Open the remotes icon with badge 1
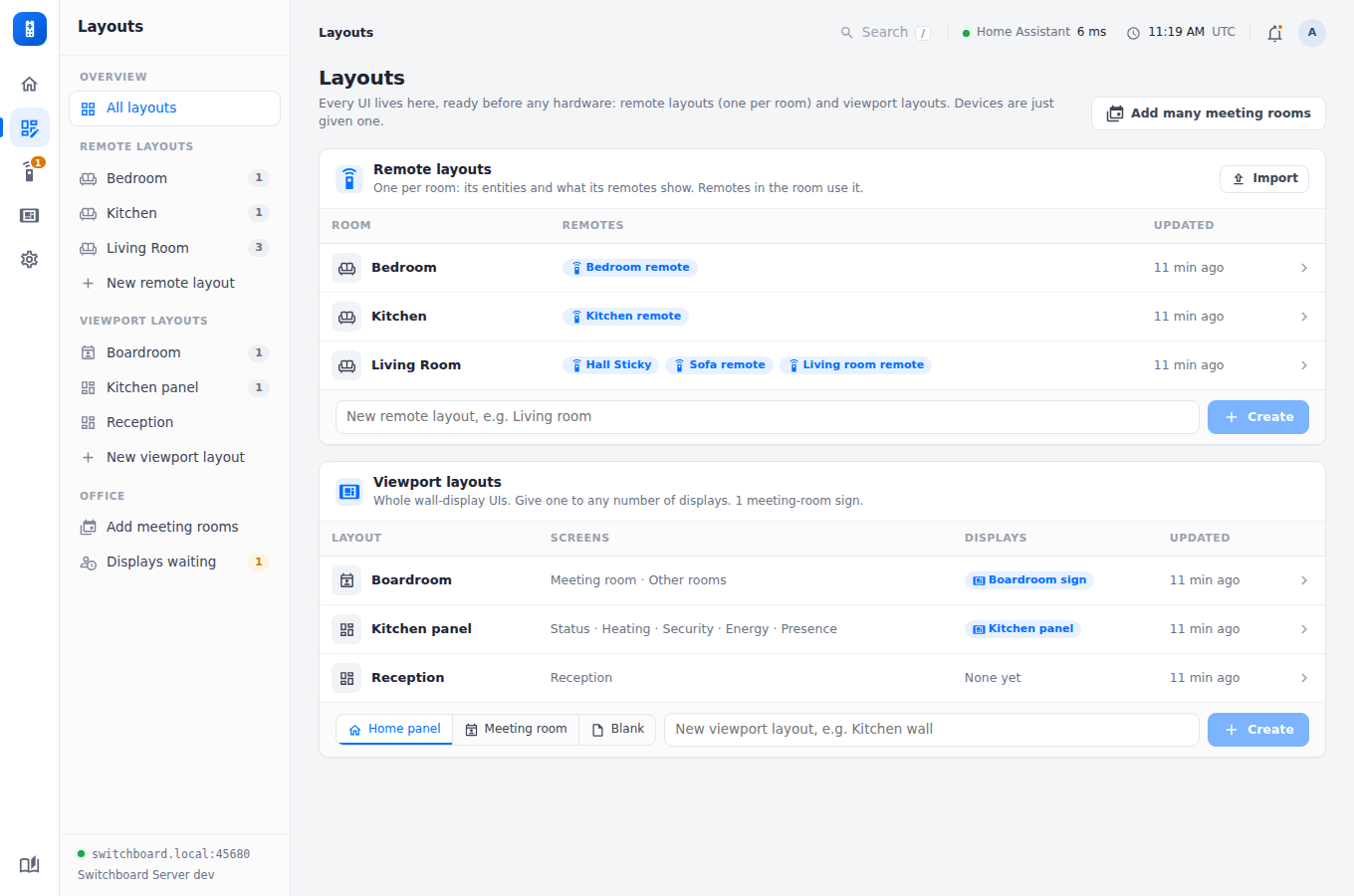 (x=30, y=172)
